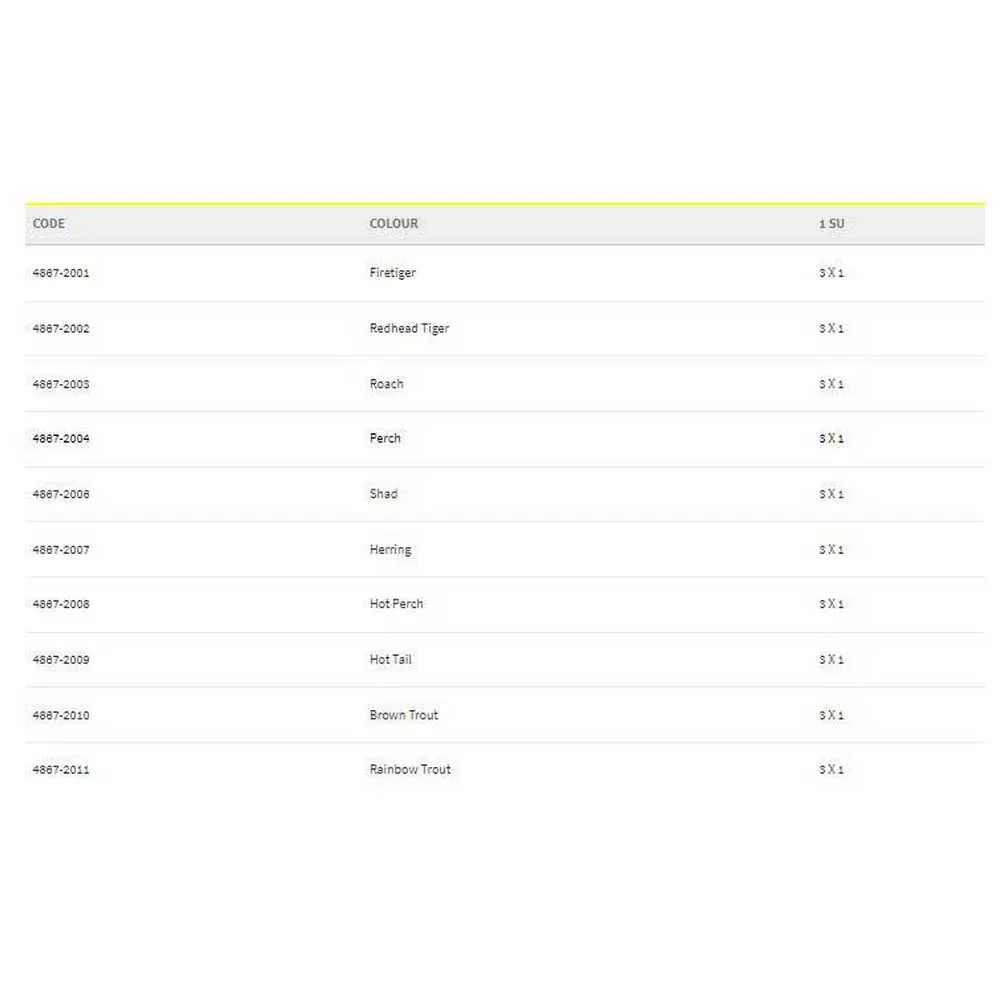Screen dimensions: 1000x1000
Task: Click the Roach colour entry
Action: click(386, 384)
